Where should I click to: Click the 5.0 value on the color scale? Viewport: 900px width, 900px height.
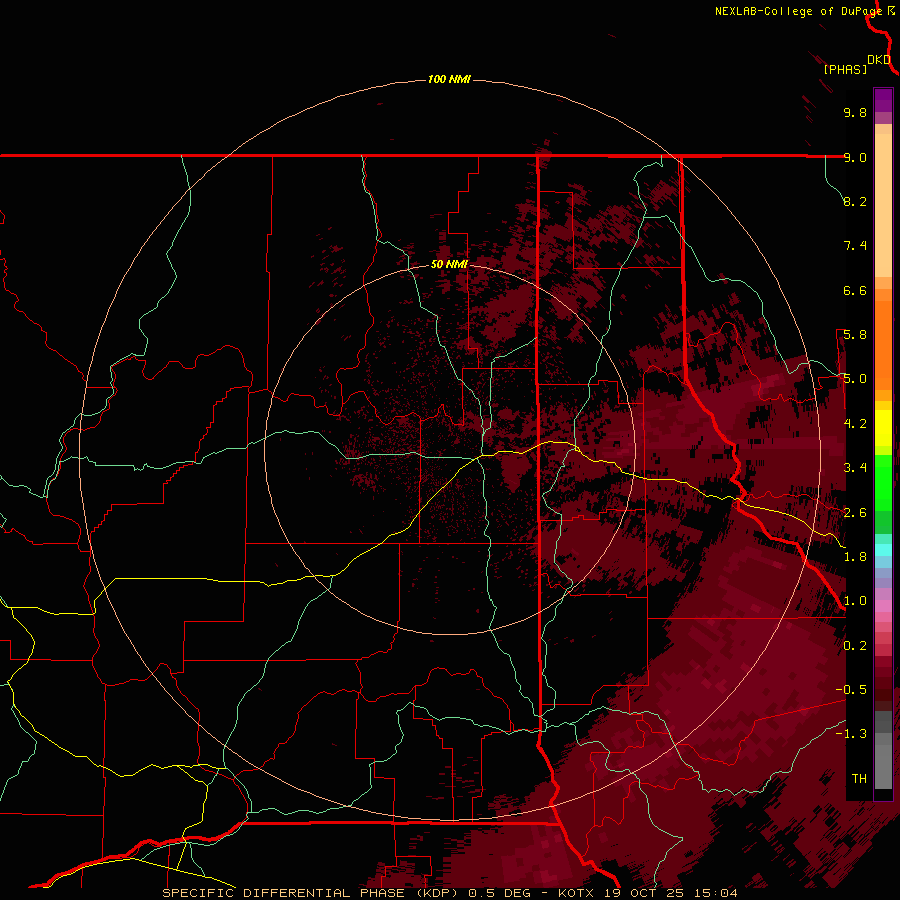(855, 379)
